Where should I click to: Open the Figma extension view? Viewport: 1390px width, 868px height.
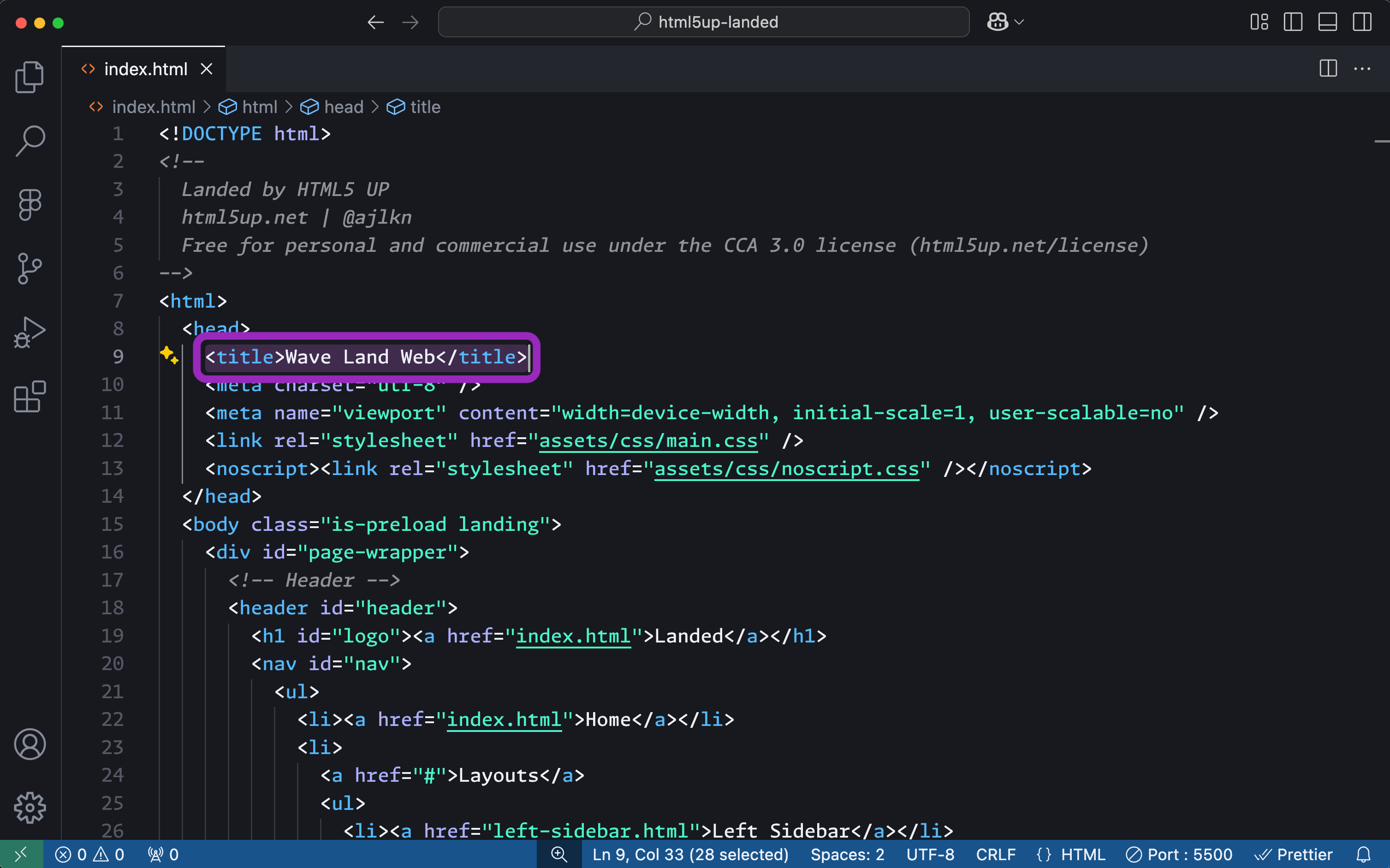tap(30, 204)
